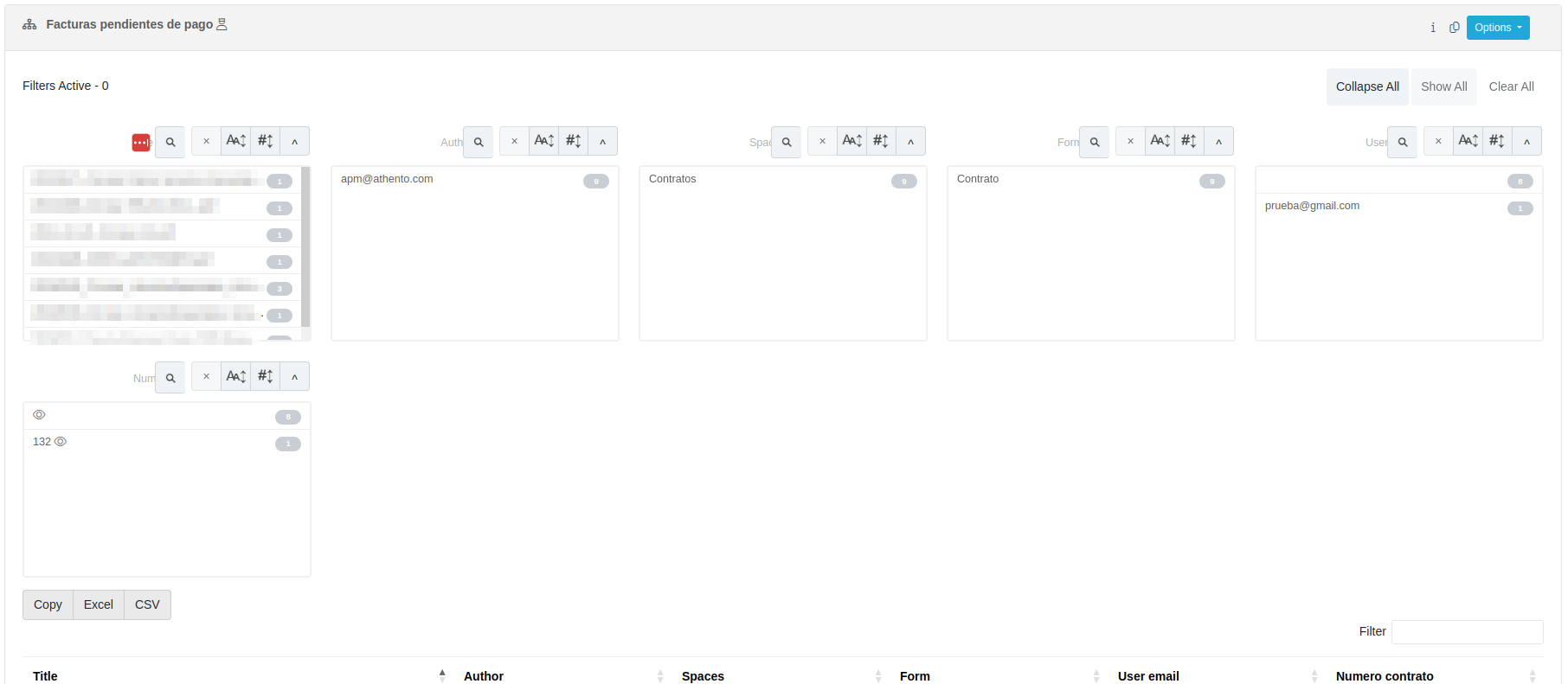
Task: Click the Collapse All button
Action: 1366,86
